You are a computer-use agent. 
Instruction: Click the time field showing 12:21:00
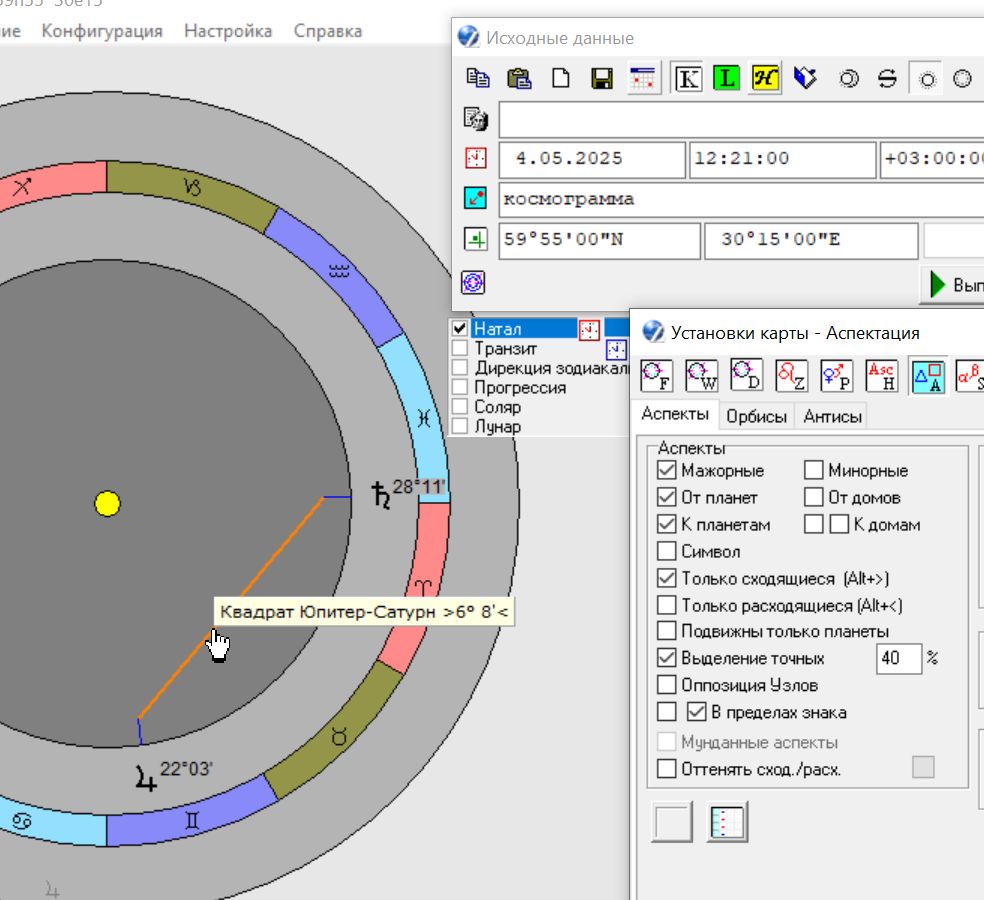coord(783,159)
